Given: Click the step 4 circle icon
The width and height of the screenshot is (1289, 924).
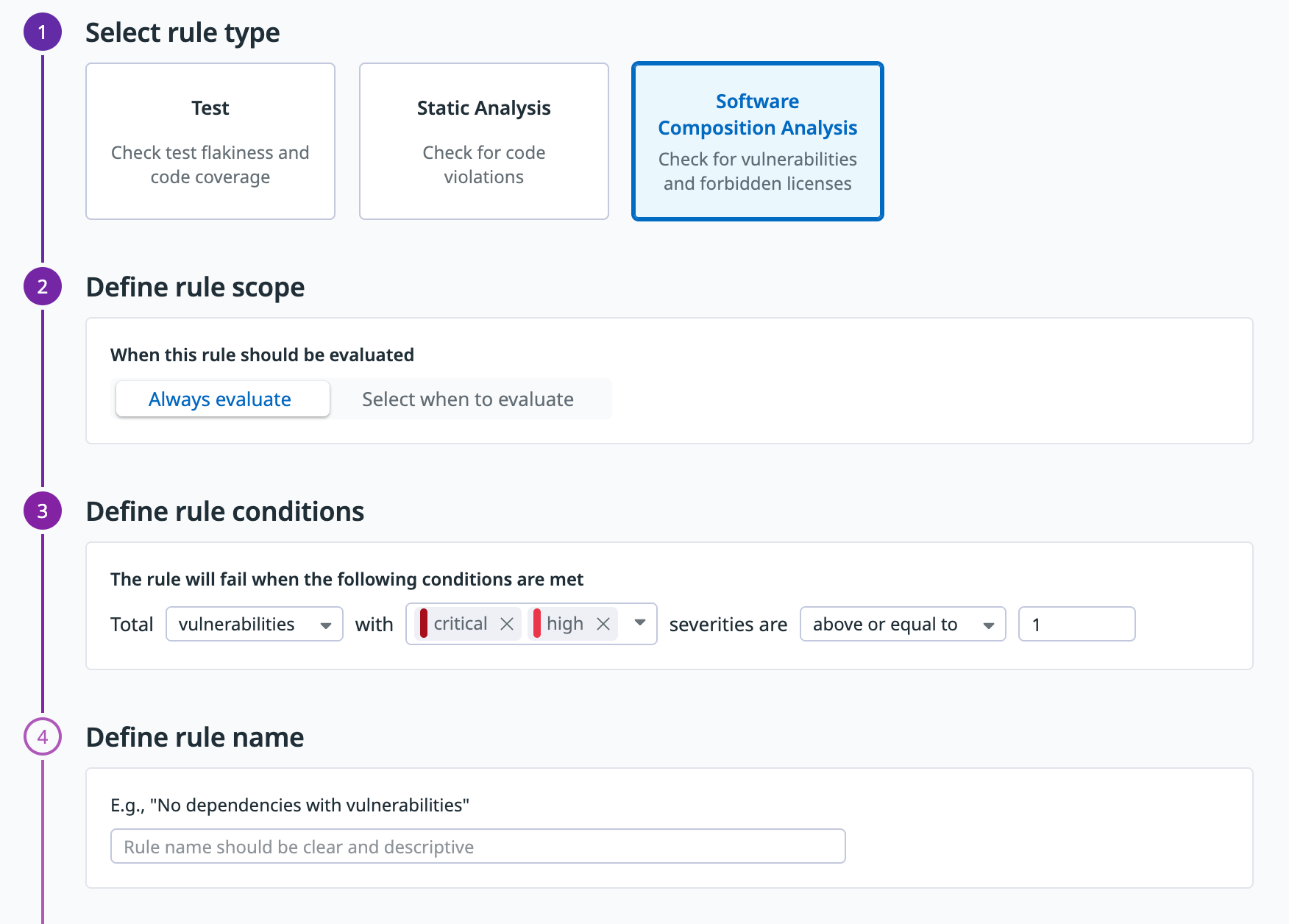Looking at the screenshot, I should pyautogui.click(x=43, y=737).
